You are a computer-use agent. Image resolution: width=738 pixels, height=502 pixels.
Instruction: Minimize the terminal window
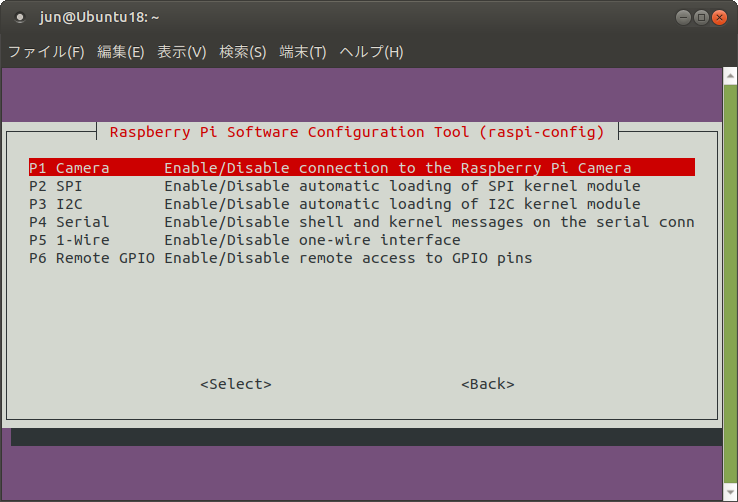683,17
